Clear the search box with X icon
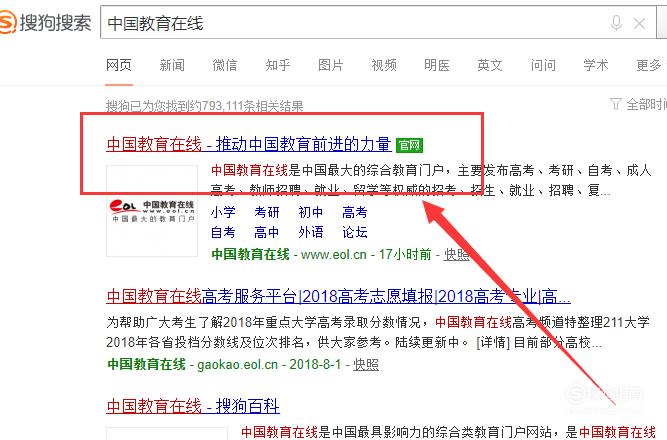The width and height of the screenshot is (667, 440). pos(639,23)
